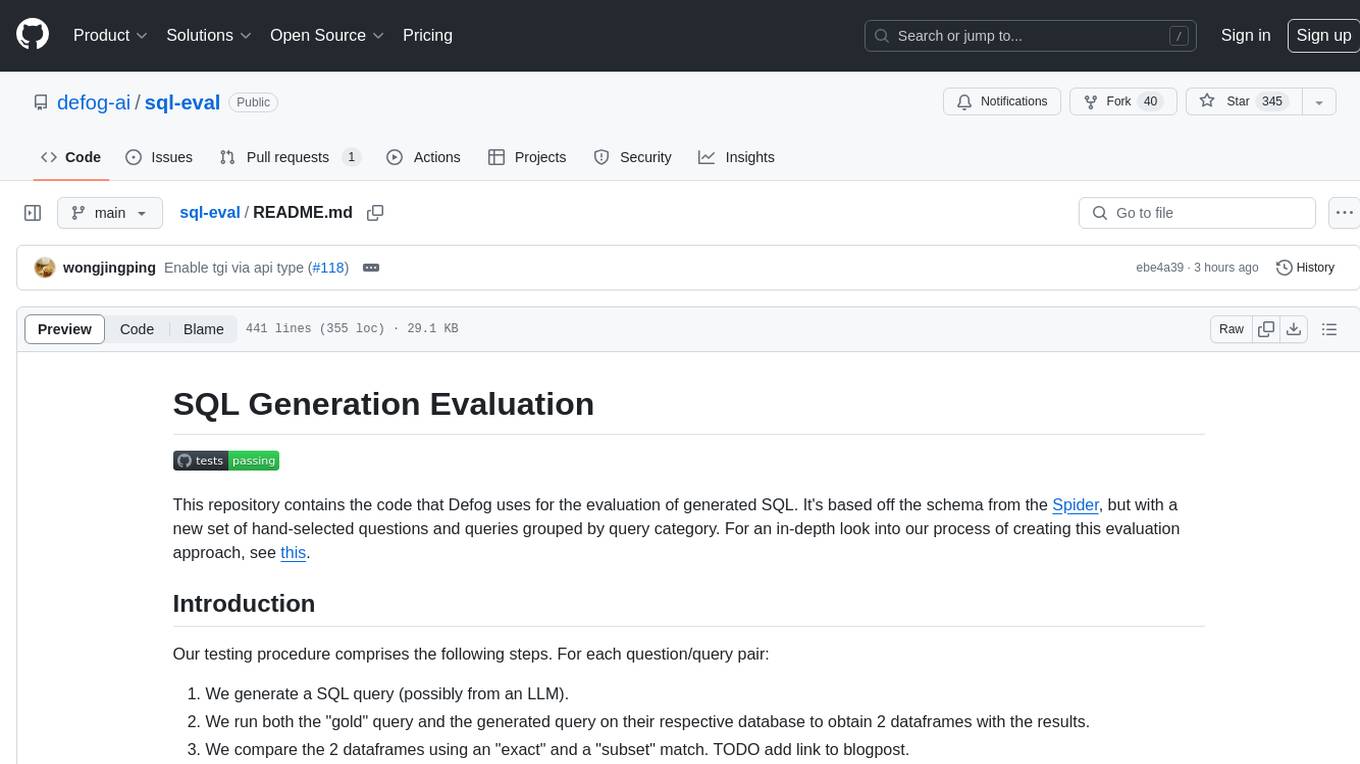
Task: Select the Code view toggle
Action: pyautogui.click(x=137, y=329)
